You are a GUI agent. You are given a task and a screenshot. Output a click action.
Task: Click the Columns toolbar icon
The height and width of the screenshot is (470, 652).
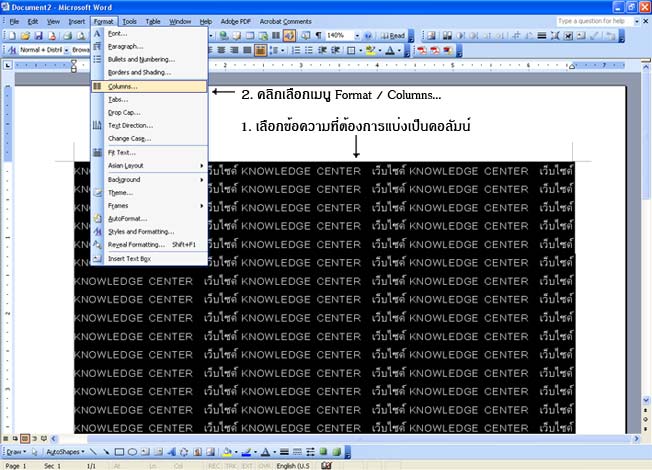(276, 36)
